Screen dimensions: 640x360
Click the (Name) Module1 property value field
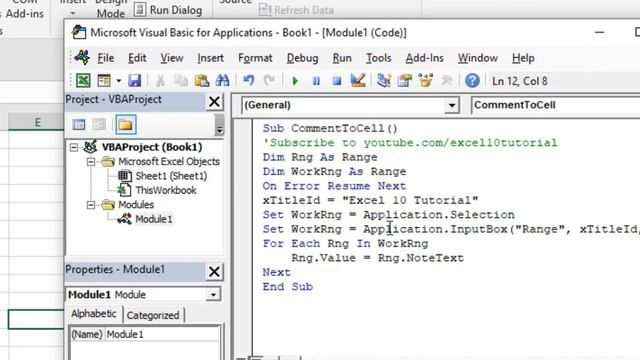point(162,334)
